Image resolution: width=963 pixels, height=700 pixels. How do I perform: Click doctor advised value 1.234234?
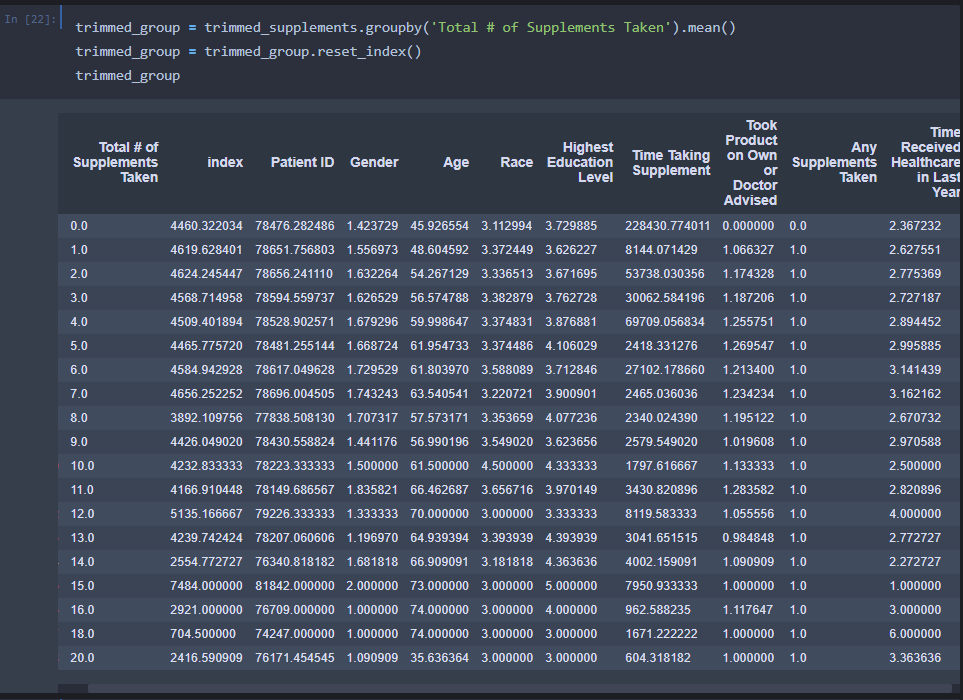tap(748, 394)
